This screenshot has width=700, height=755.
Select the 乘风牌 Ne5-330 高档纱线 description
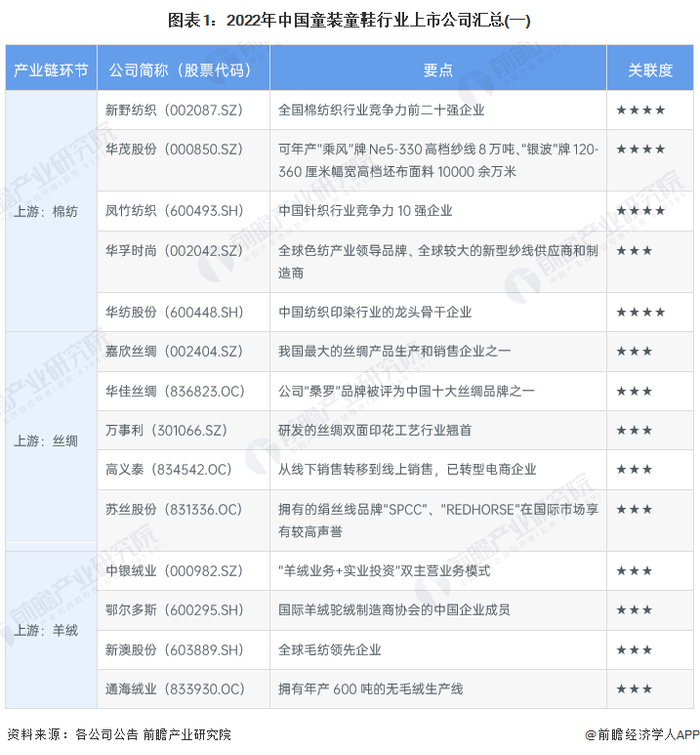point(438,160)
